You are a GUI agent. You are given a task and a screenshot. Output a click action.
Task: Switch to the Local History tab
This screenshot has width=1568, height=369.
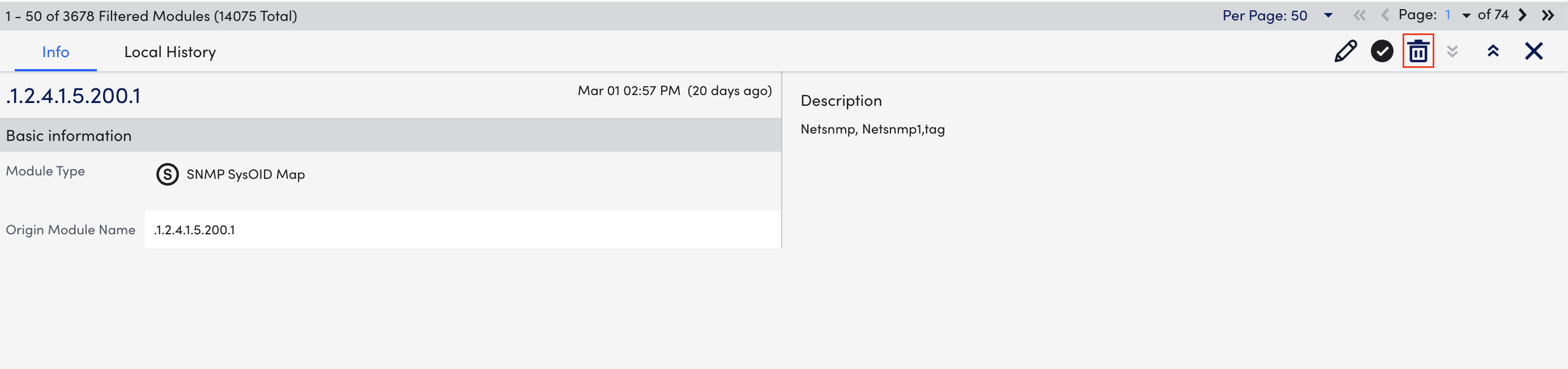point(170,52)
